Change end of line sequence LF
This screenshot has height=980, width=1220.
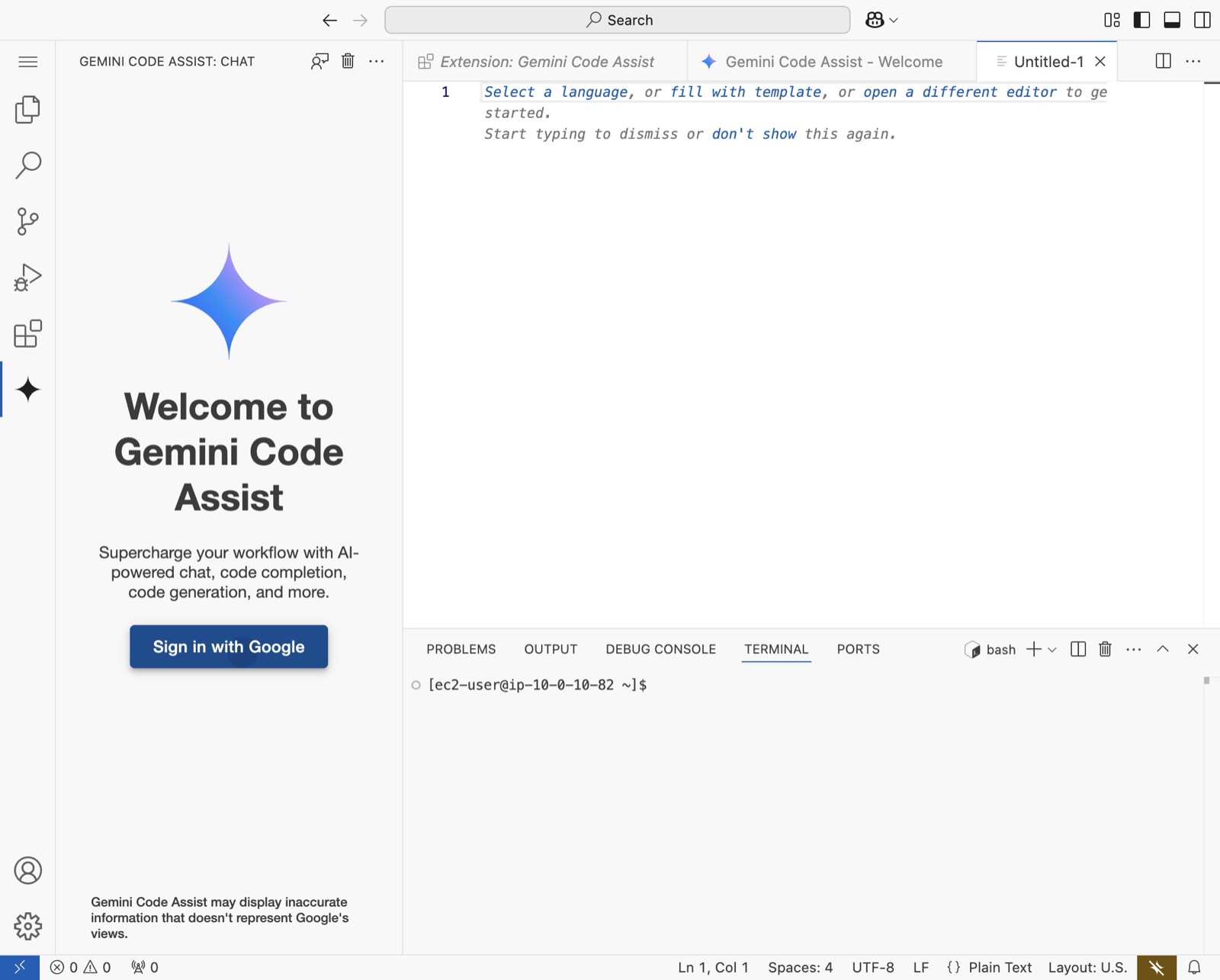point(921,967)
